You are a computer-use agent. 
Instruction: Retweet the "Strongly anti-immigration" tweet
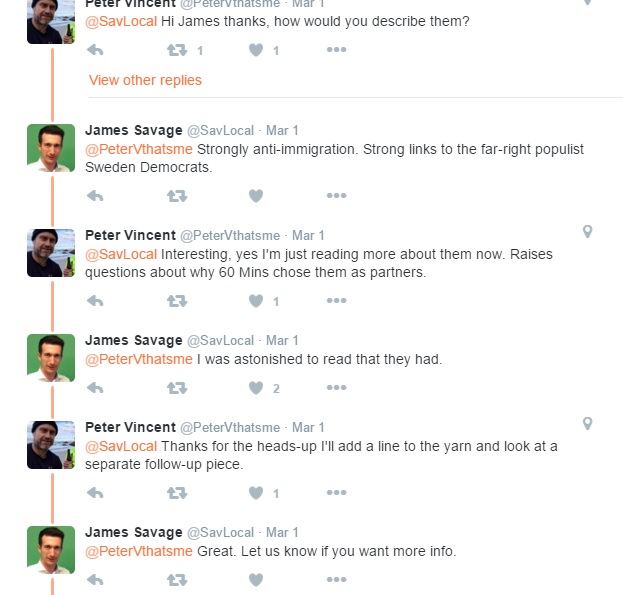pyautogui.click(x=176, y=196)
